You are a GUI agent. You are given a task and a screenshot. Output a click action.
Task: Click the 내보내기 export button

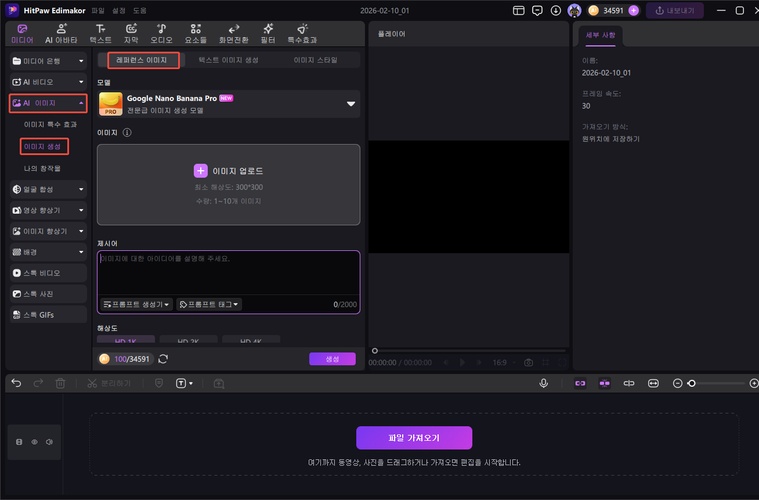(674, 10)
